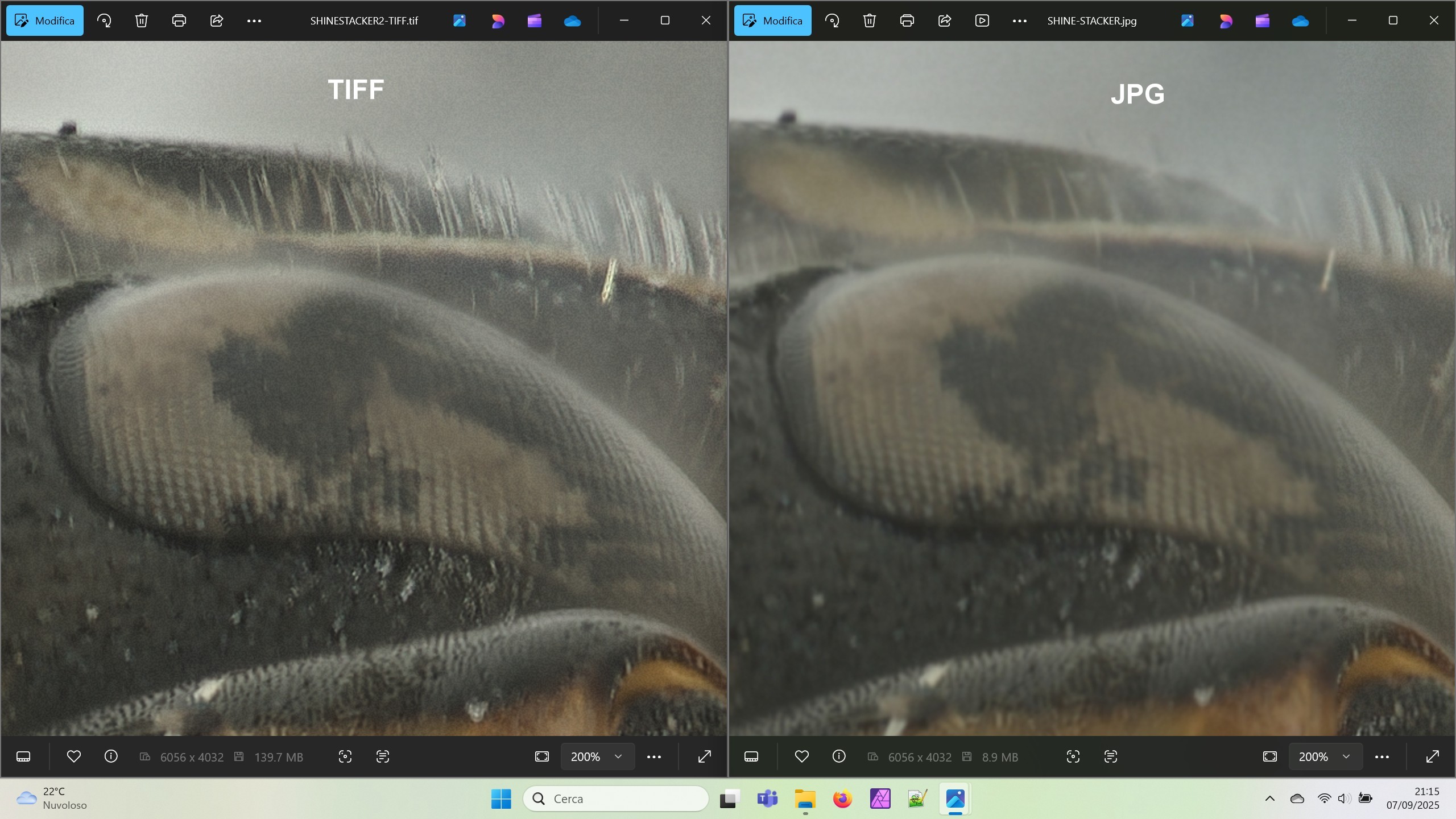Open more options menu in JPG toolbar
The height and width of the screenshot is (819, 1456).
(1020, 20)
